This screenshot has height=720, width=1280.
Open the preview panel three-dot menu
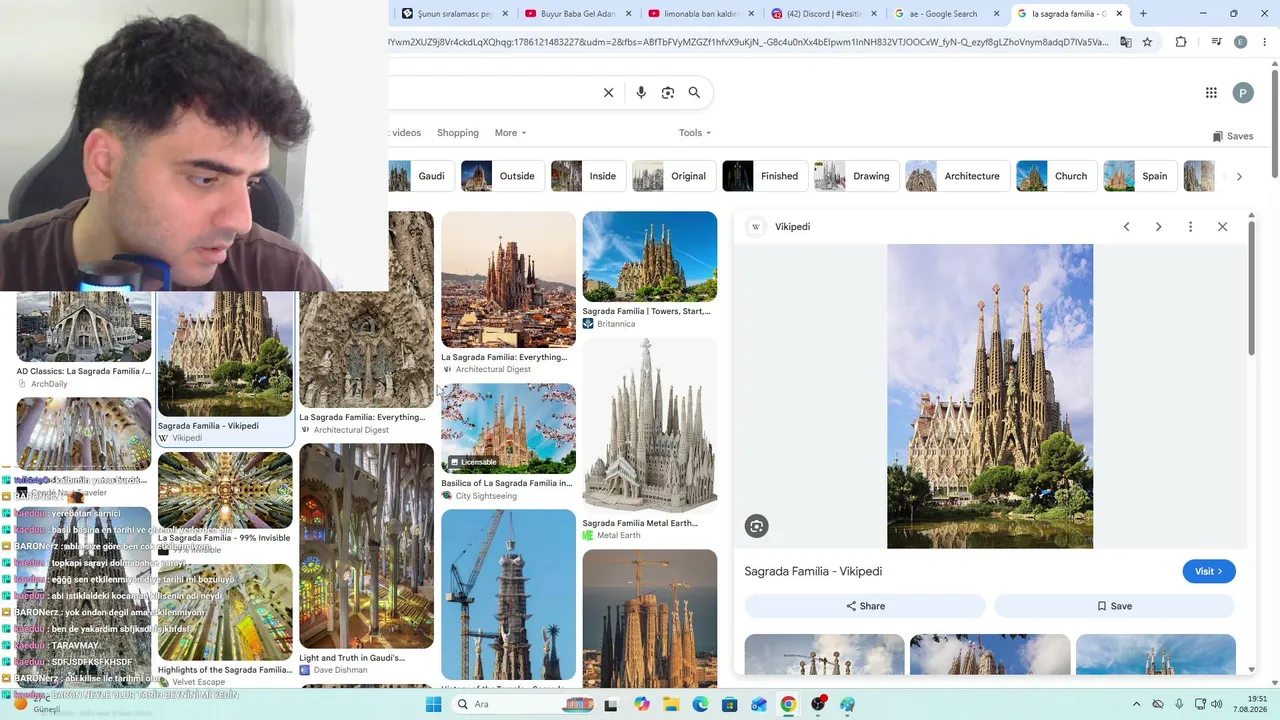pyautogui.click(x=1190, y=227)
